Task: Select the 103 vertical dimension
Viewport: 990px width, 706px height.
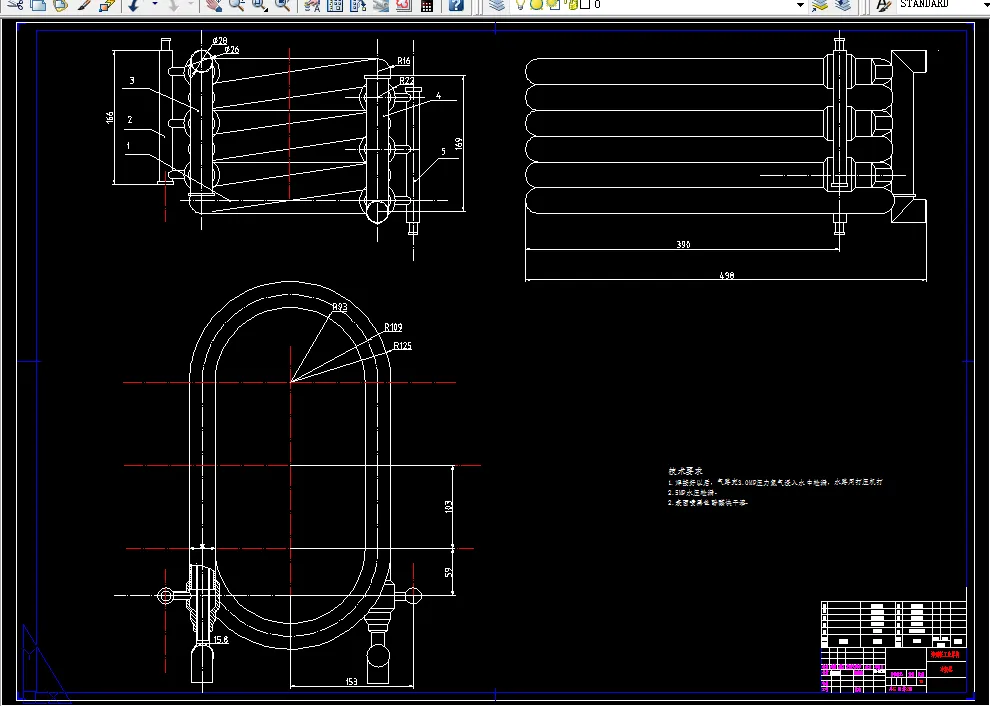Action: 449,506
